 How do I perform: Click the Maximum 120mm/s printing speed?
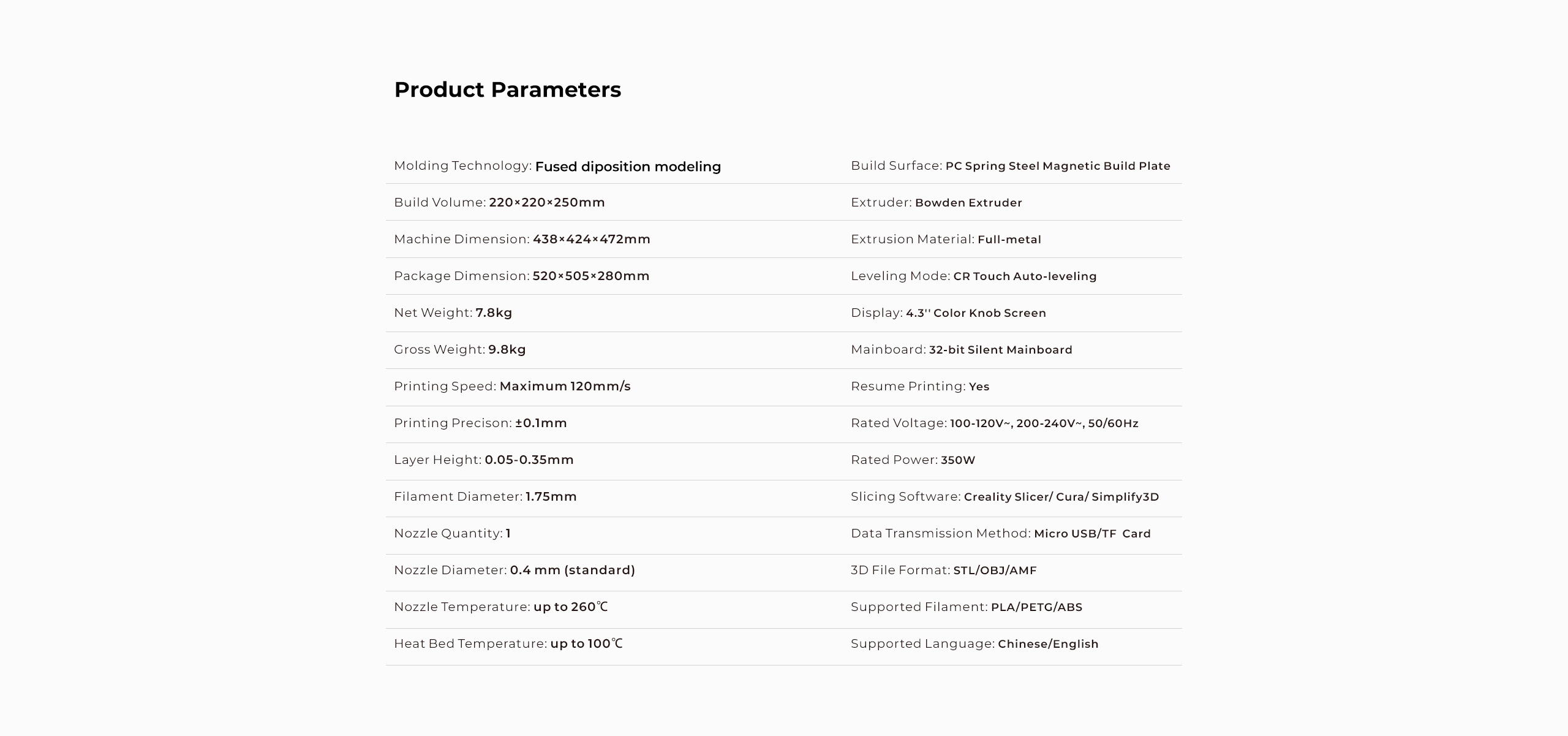[x=565, y=386]
